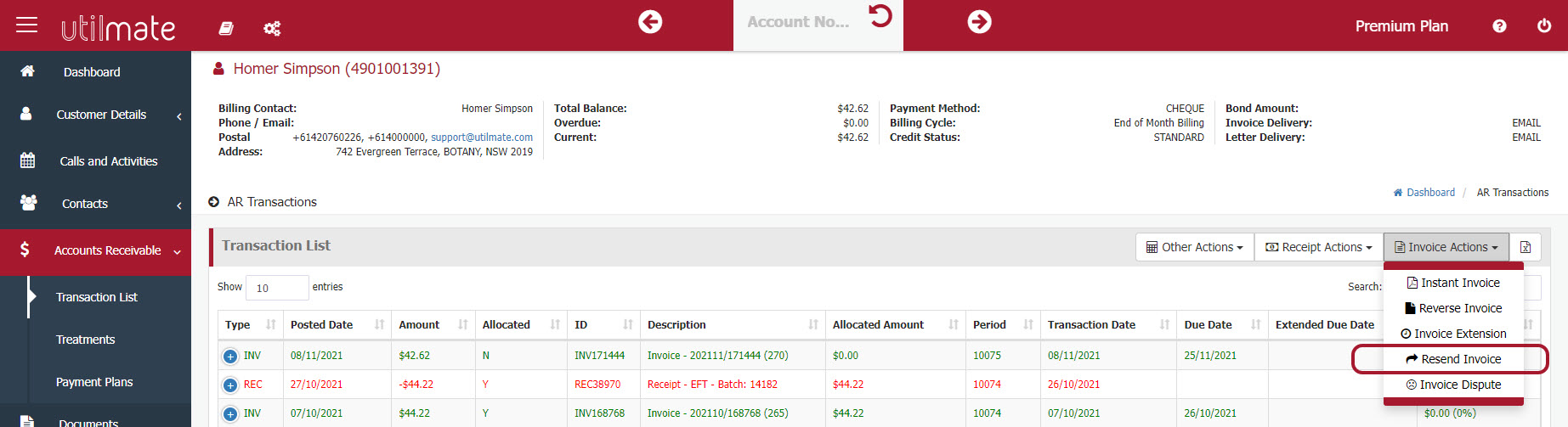Select Resend Invoice from menu

coord(1453,359)
